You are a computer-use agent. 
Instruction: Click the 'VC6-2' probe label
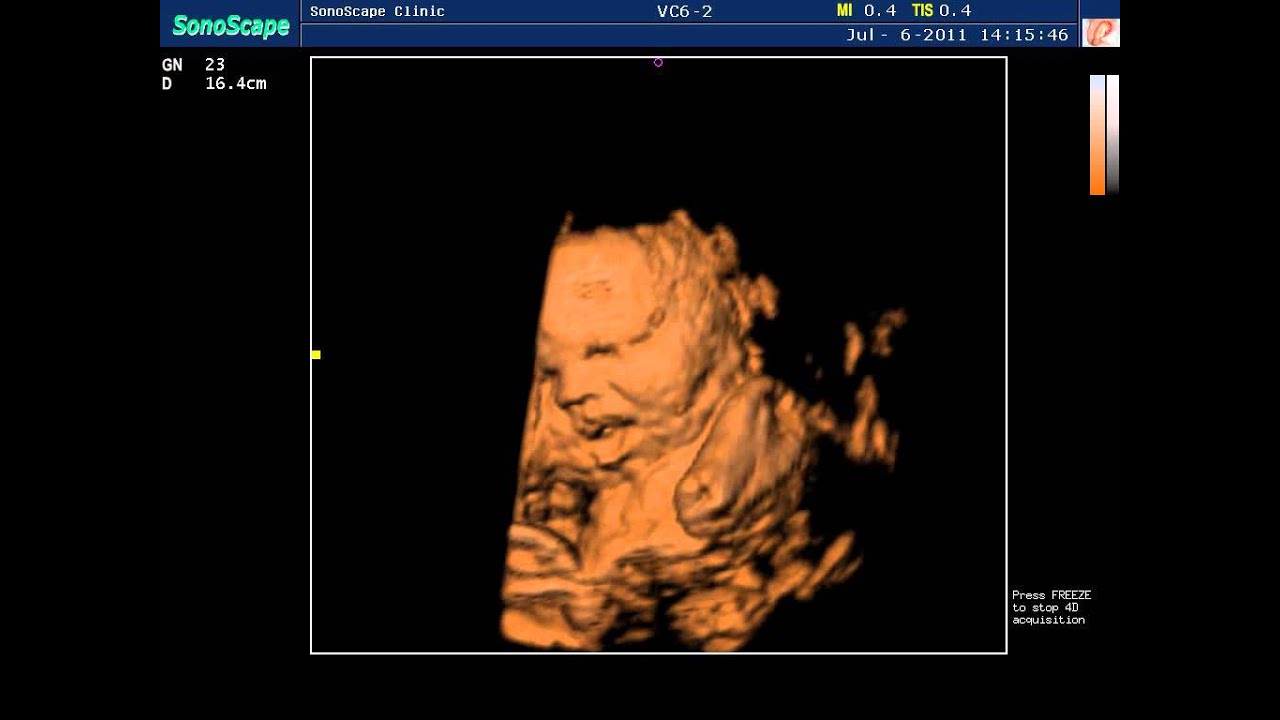[x=685, y=12]
